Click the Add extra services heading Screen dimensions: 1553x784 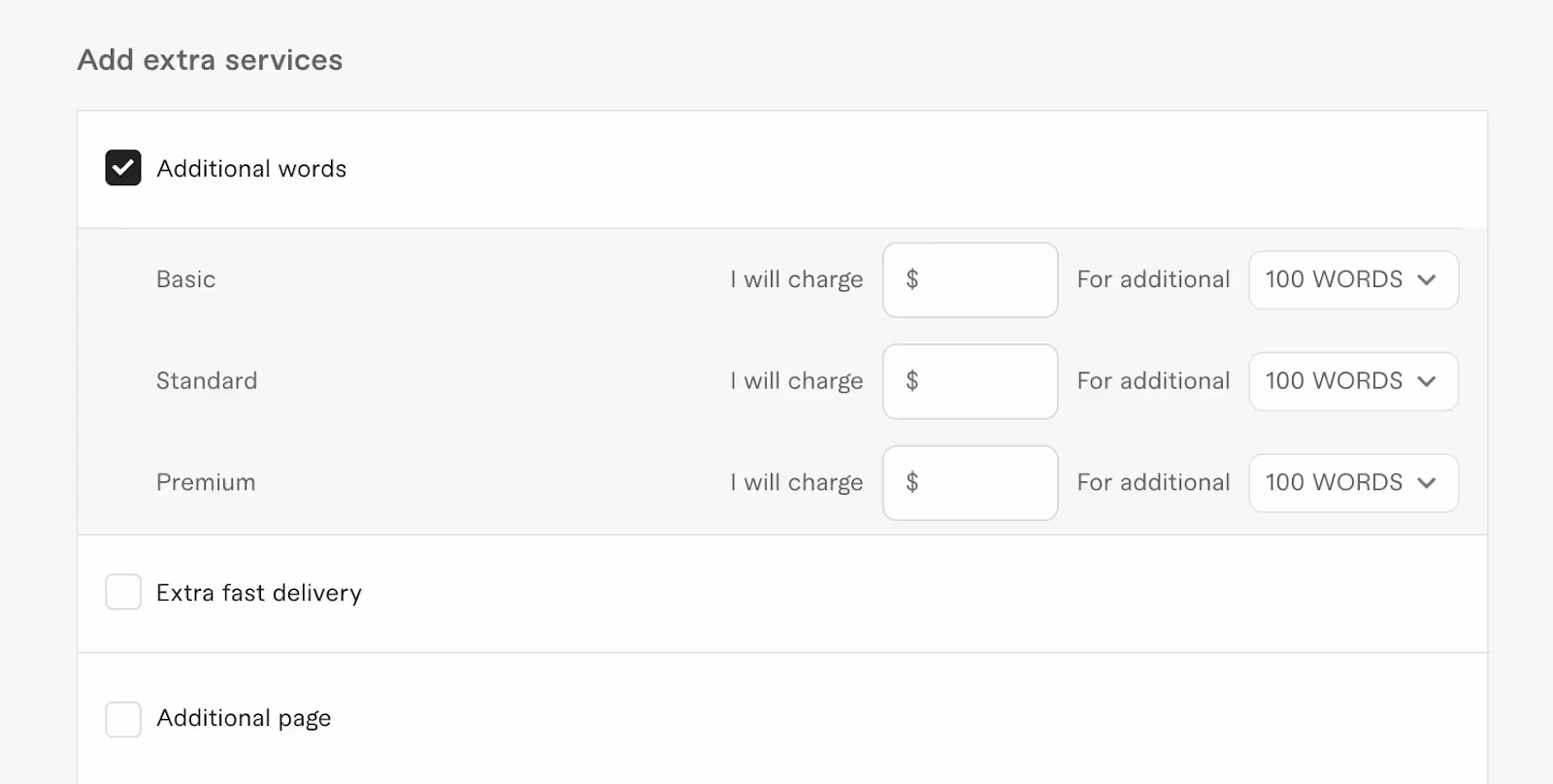(x=210, y=60)
